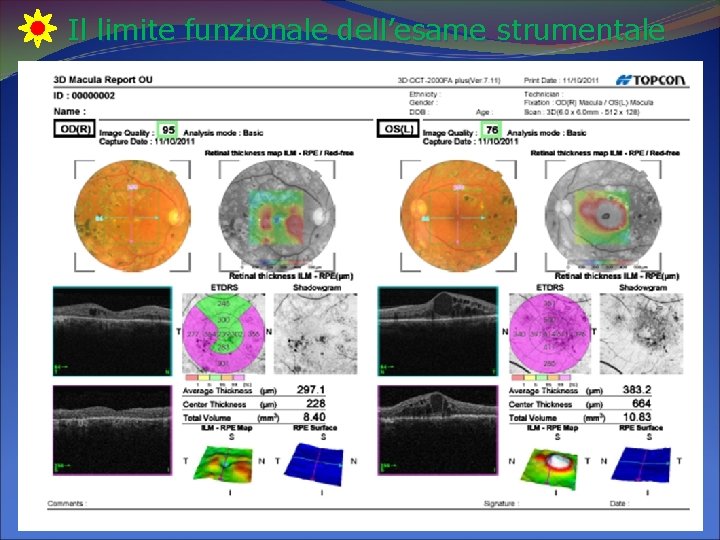Image resolution: width=720 pixels, height=540 pixels.
Task: Click the OS 'Total Volume' label
Action: click(533, 418)
